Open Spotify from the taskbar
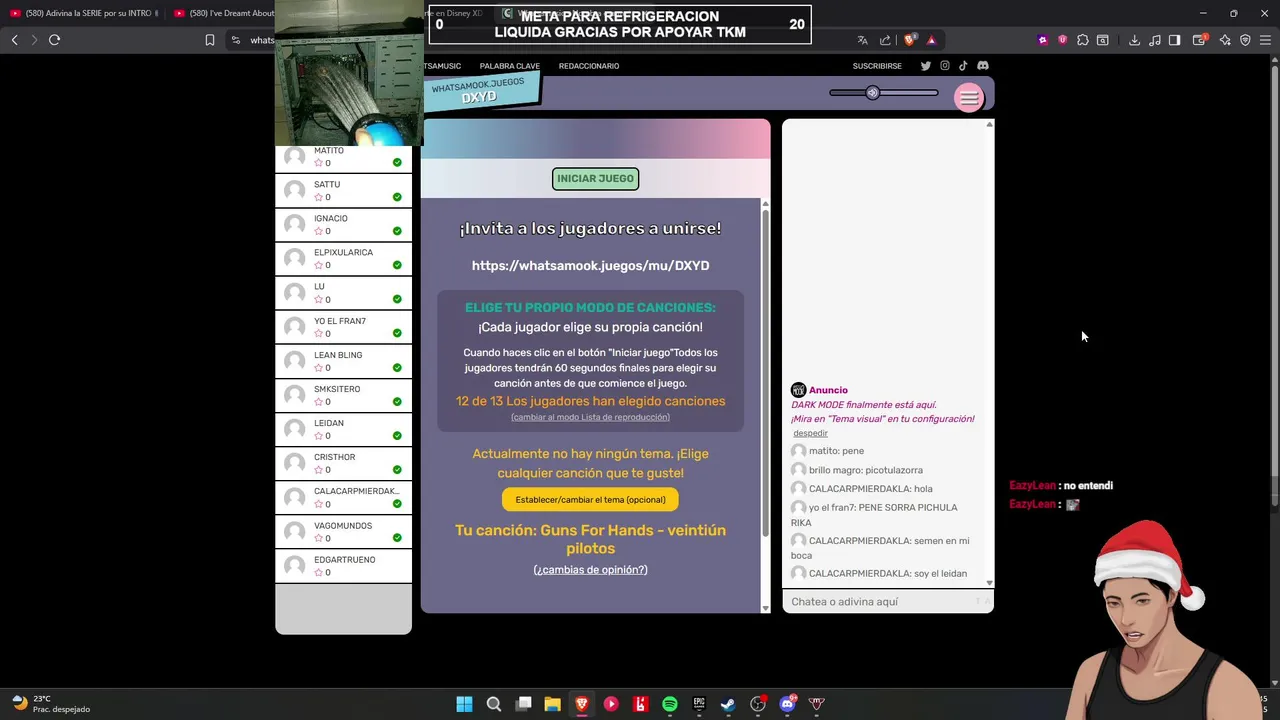Viewport: 1280px width, 720px height. pyautogui.click(x=670, y=704)
